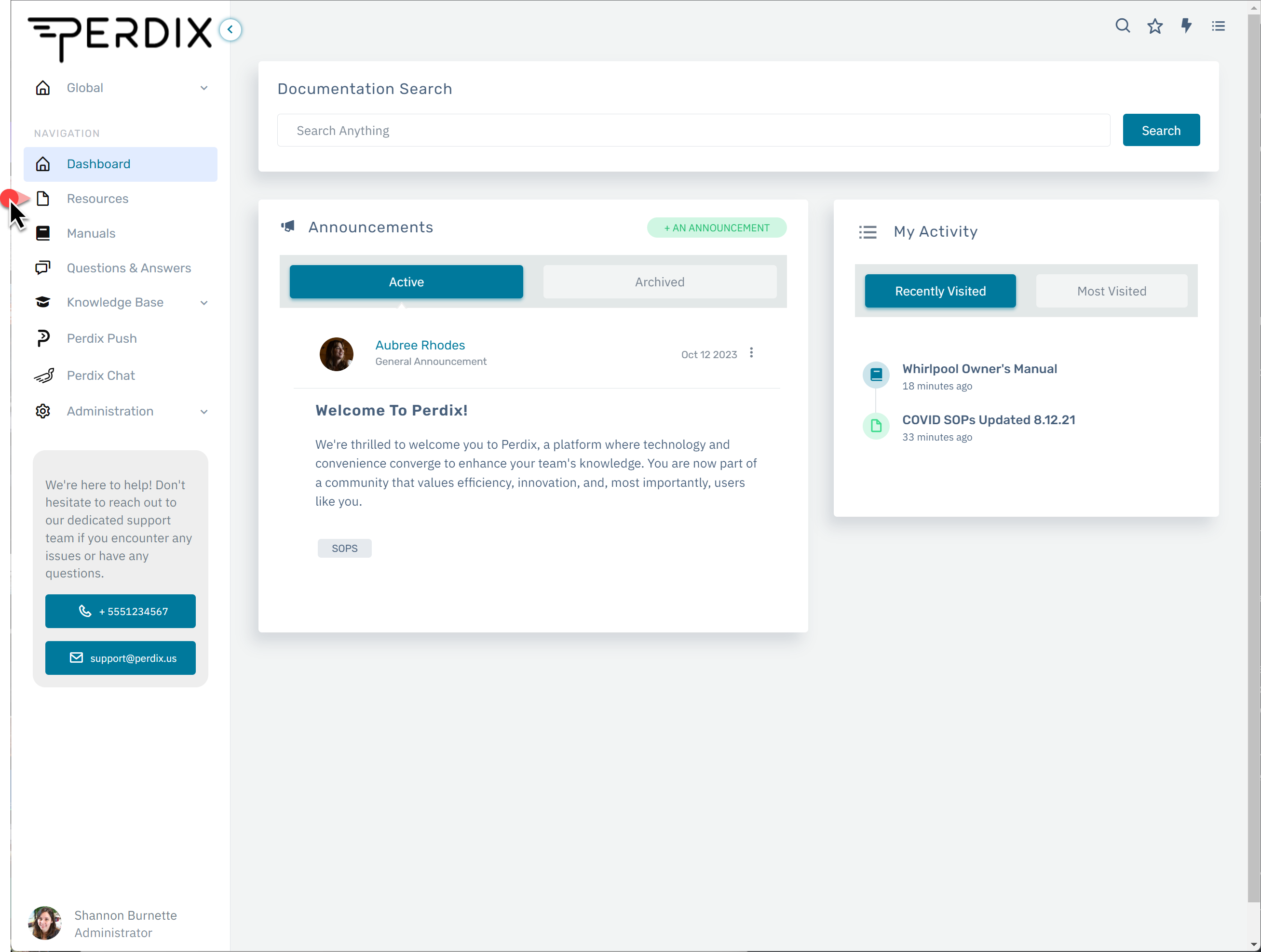Click the Global home icon

coord(43,88)
